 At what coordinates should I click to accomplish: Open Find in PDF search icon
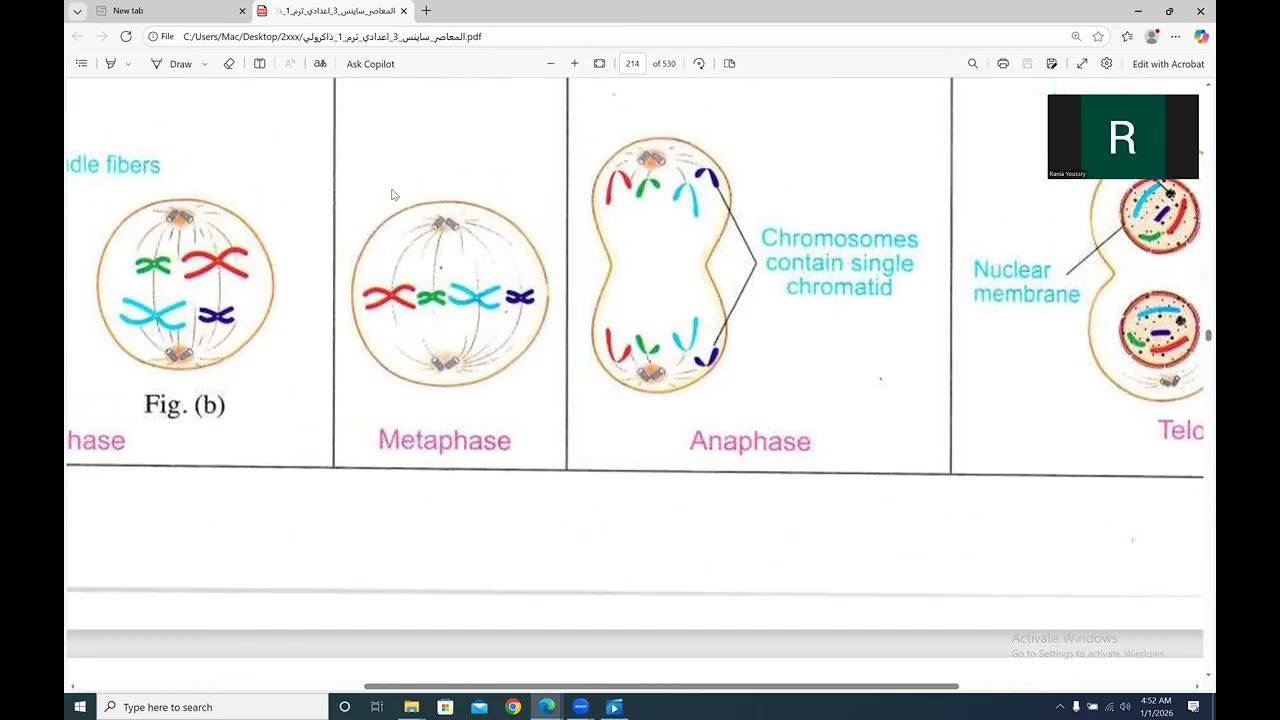pos(972,63)
